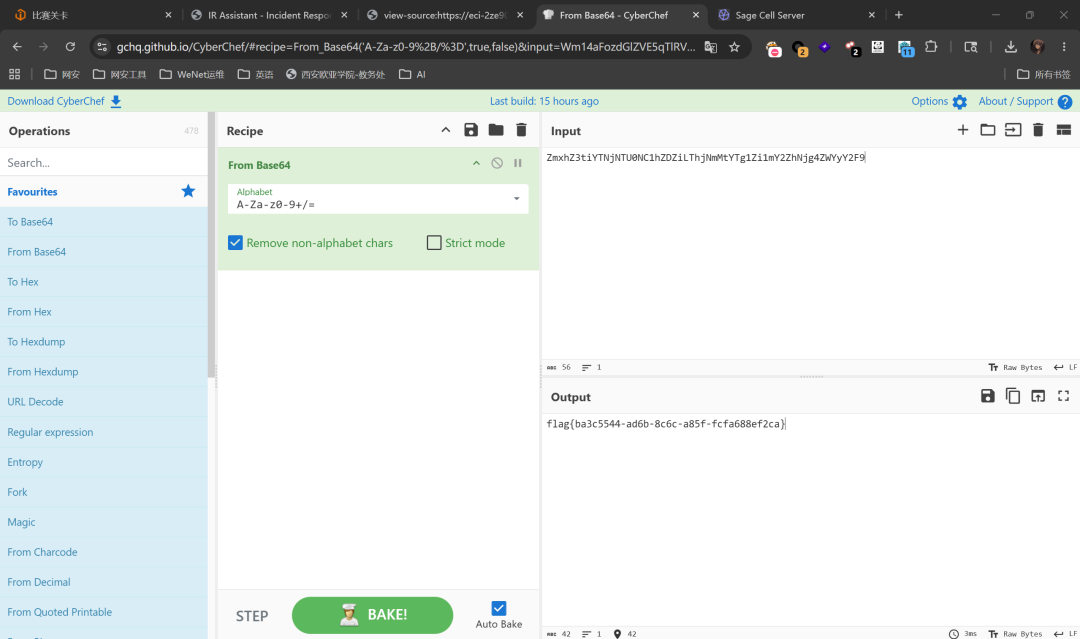The width and height of the screenshot is (1080, 639).
Task: Change input character encoding Raw Bytes
Action: [1015, 367]
